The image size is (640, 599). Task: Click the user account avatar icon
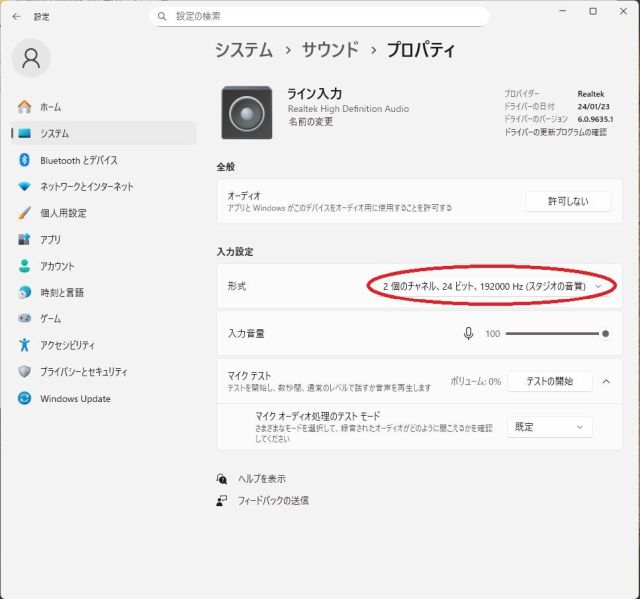click(31, 58)
